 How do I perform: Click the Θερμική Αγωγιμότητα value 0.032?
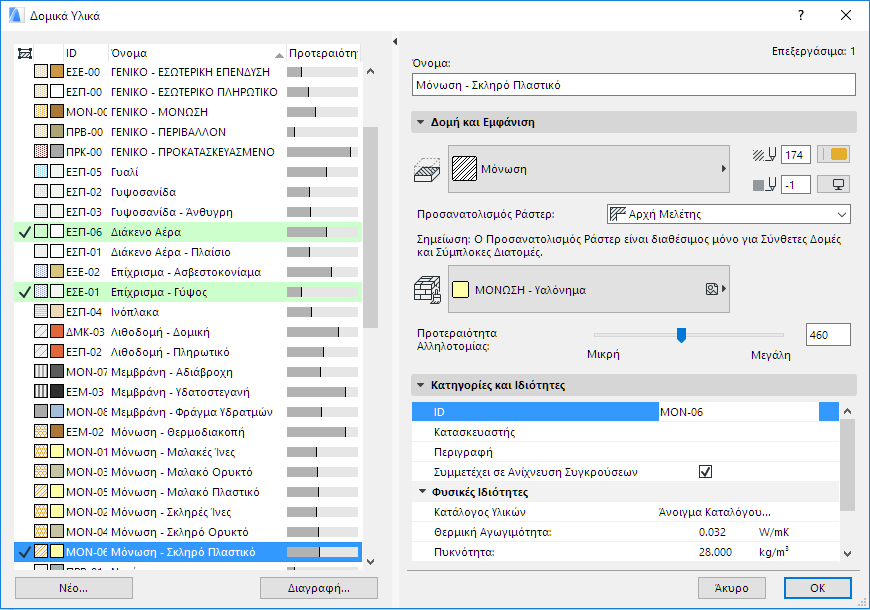coord(712,532)
